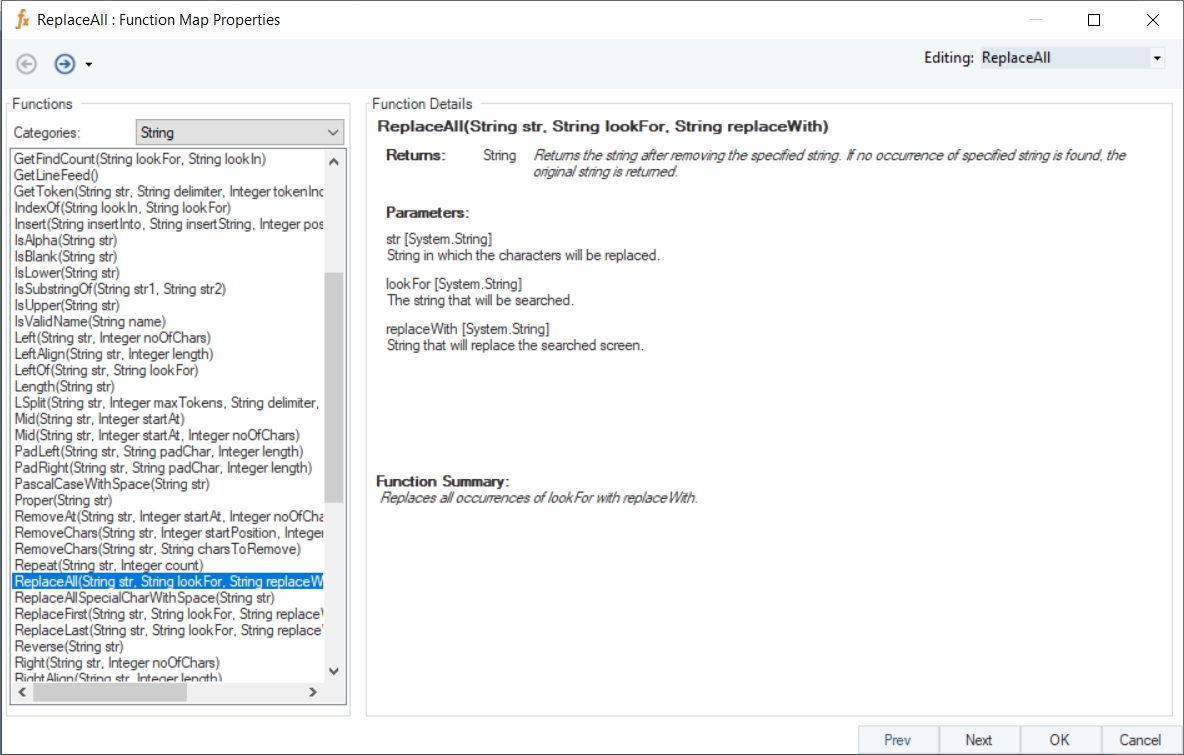
Task: Click the back navigation arrow icon
Action: [27, 64]
